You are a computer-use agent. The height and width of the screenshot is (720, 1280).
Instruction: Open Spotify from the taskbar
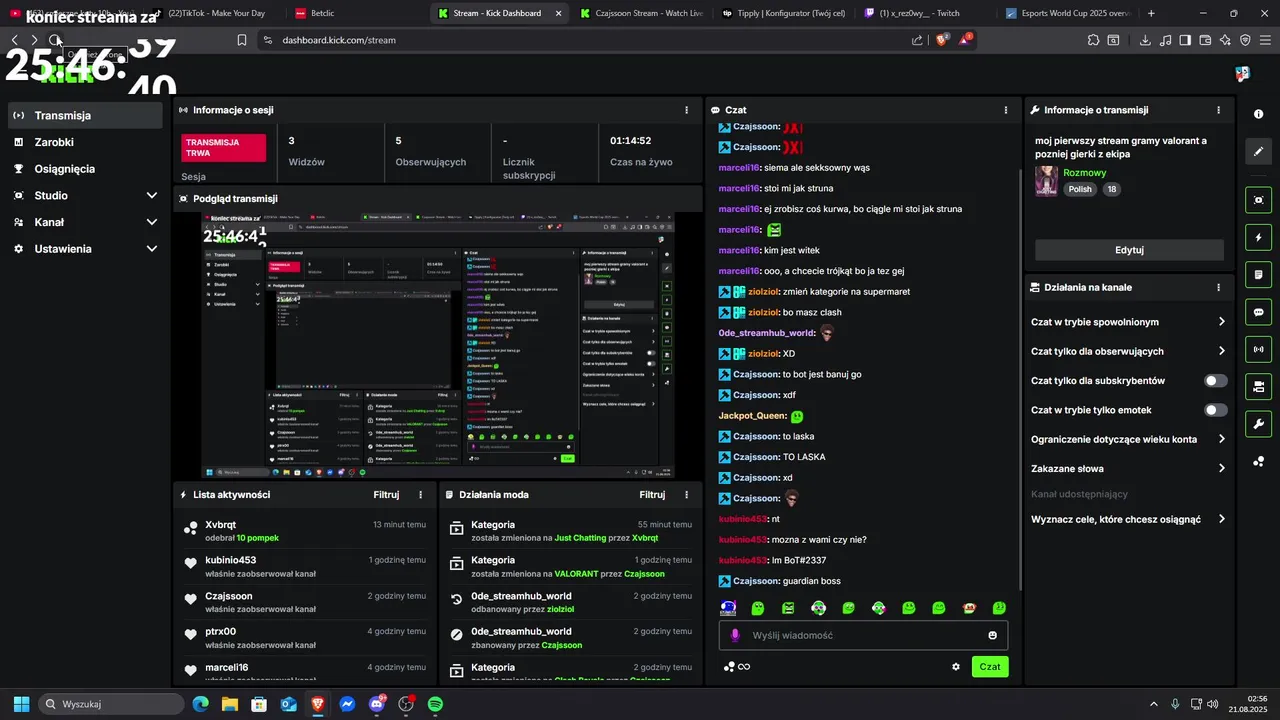(x=436, y=704)
